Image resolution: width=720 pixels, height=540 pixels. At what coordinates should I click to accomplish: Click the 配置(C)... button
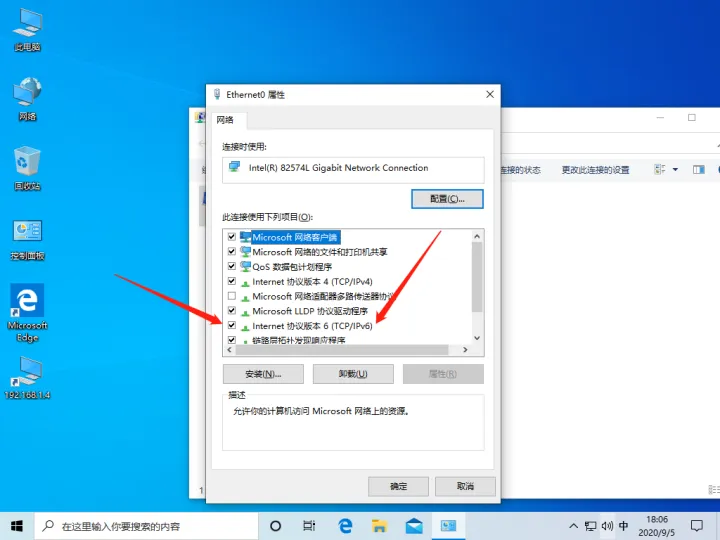coord(447,199)
